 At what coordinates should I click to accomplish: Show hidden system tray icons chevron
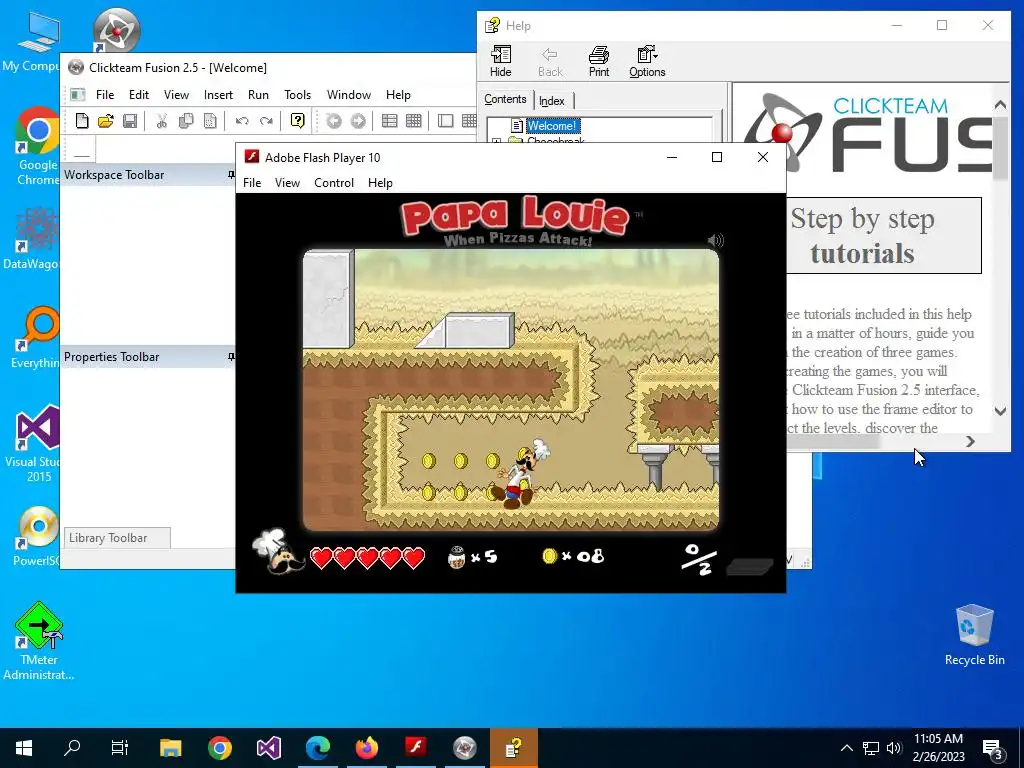846,748
